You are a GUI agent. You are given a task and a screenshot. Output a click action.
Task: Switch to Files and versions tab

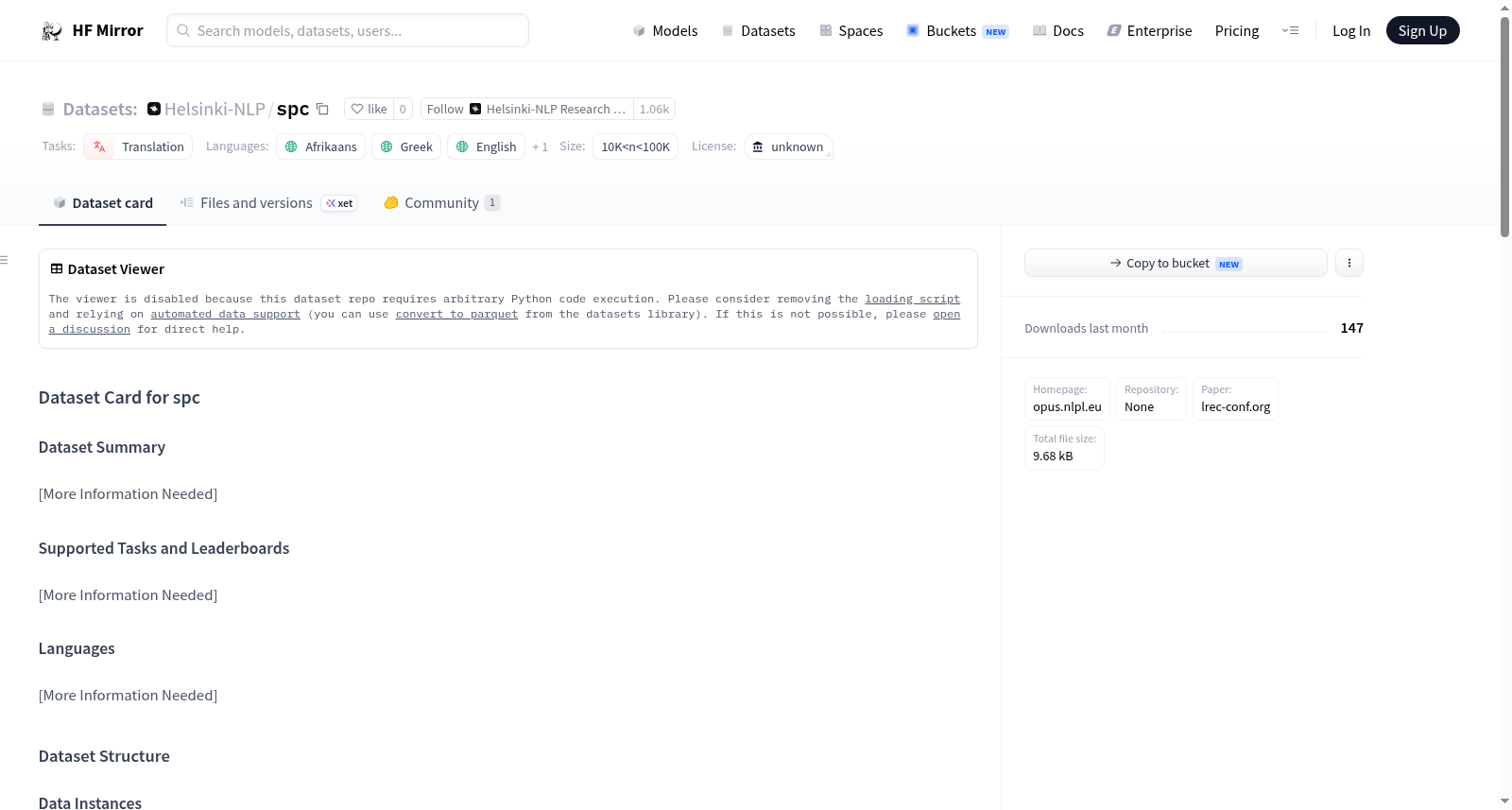tap(268, 202)
